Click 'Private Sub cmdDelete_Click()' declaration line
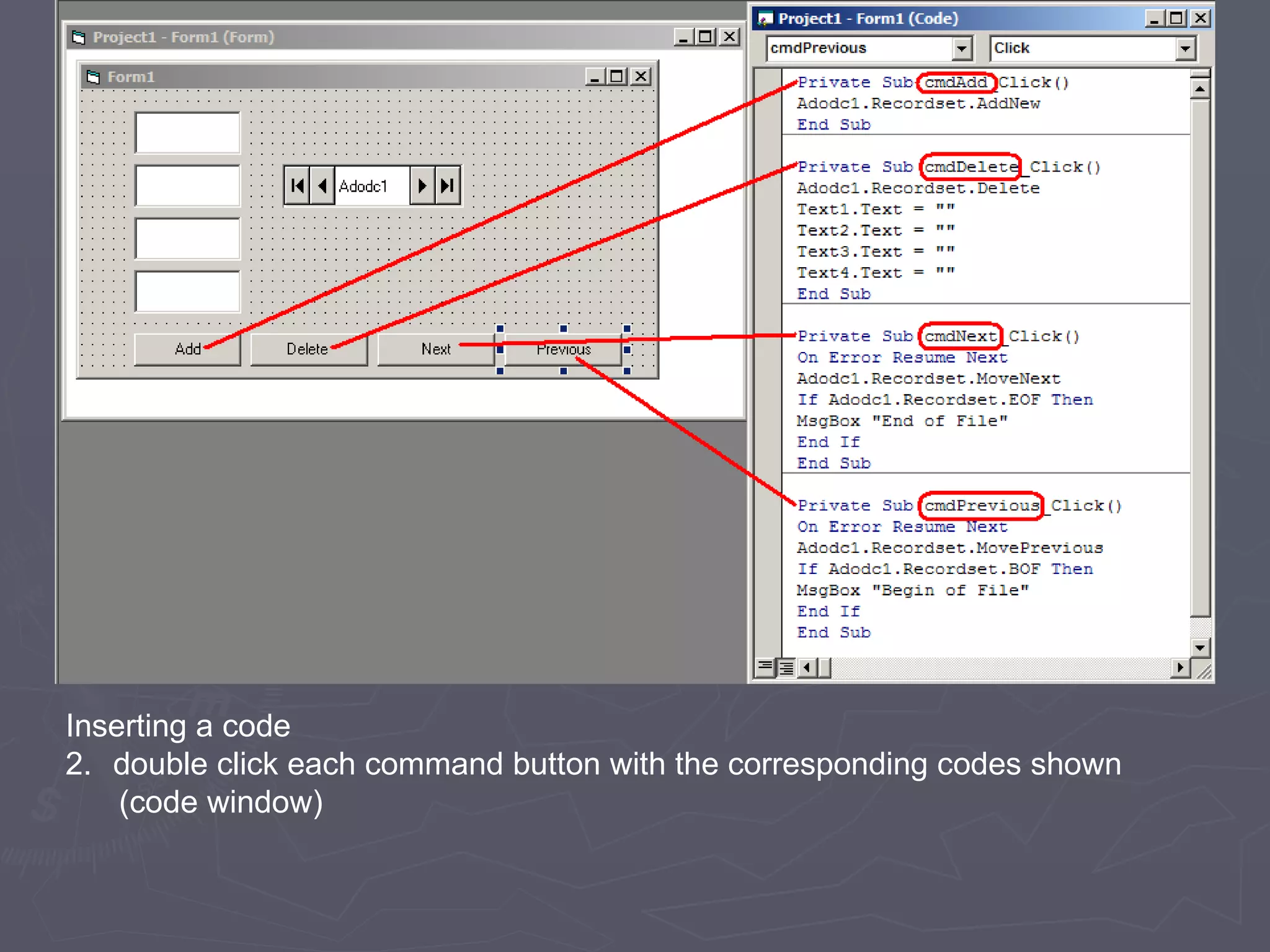Image resolution: width=1270 pixels, height=952 pixels. (x=949, y=167)
